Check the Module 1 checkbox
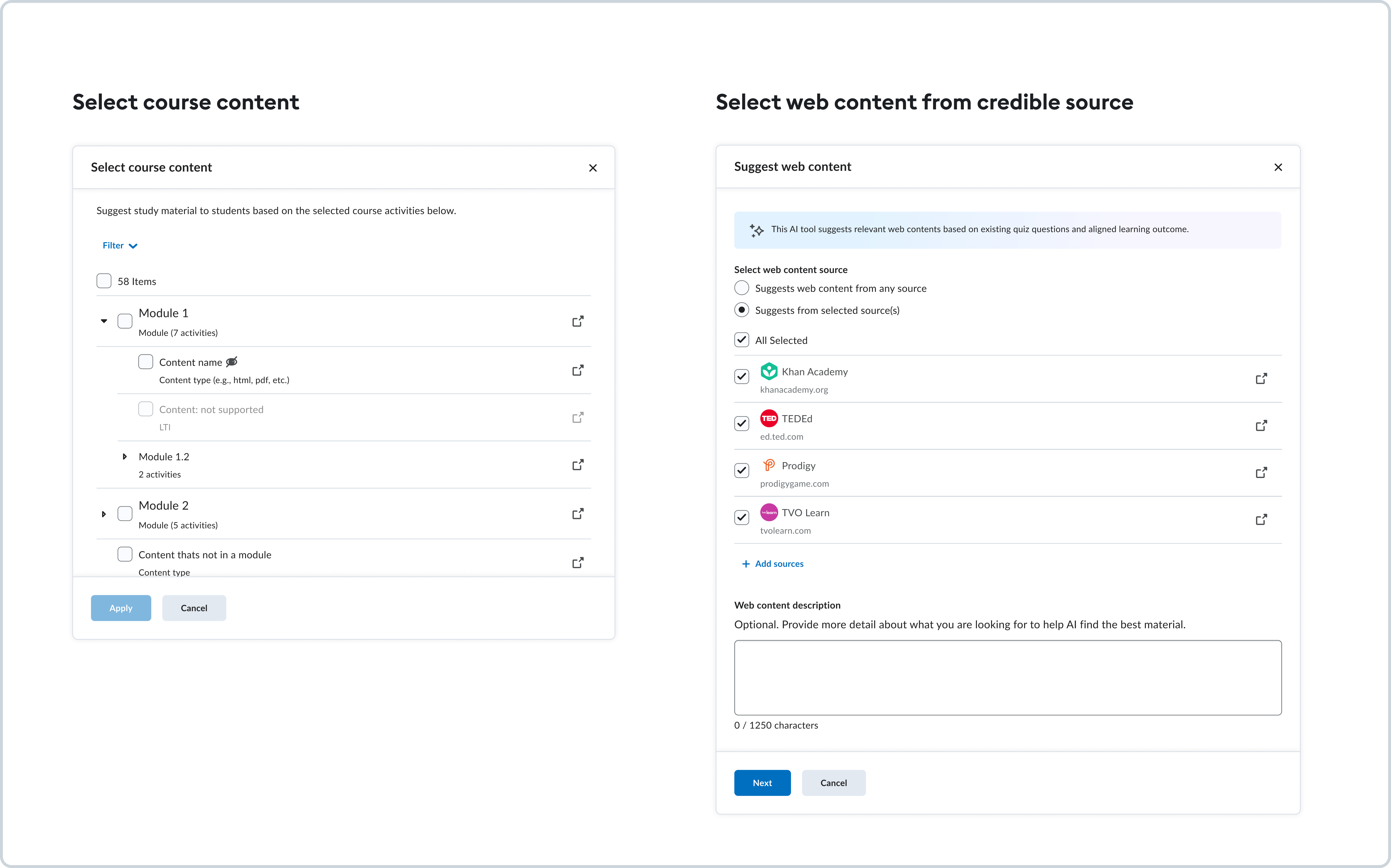The image size is (1391, 868). pos(125,321)
